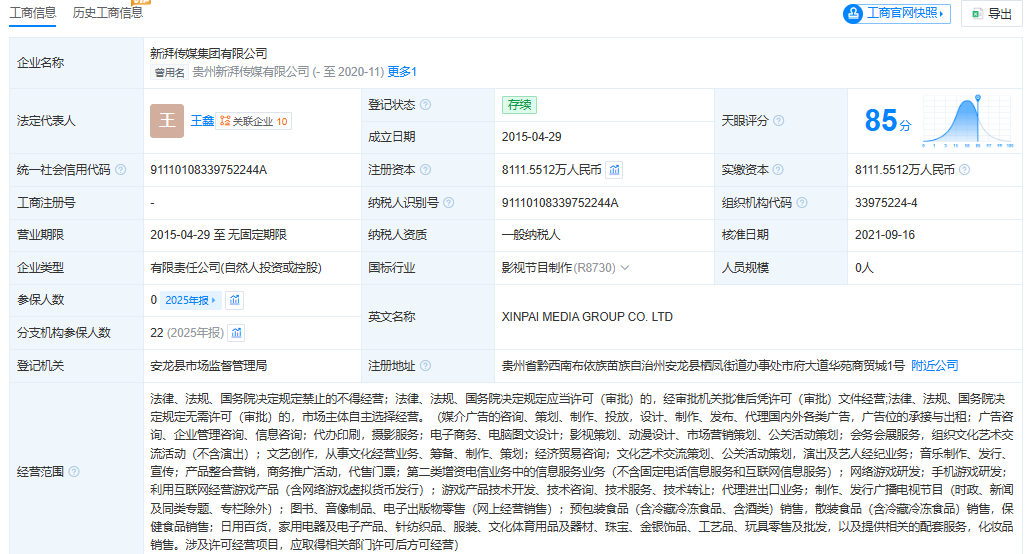1029x554 pixels.
Task: Click the 更多1 former names link
Action: (402, 72)
